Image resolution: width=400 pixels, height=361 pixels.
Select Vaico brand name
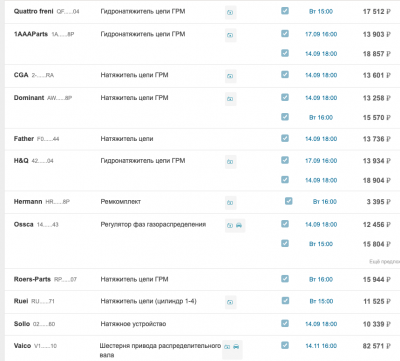pyautogui.click(x=22, y=346)
